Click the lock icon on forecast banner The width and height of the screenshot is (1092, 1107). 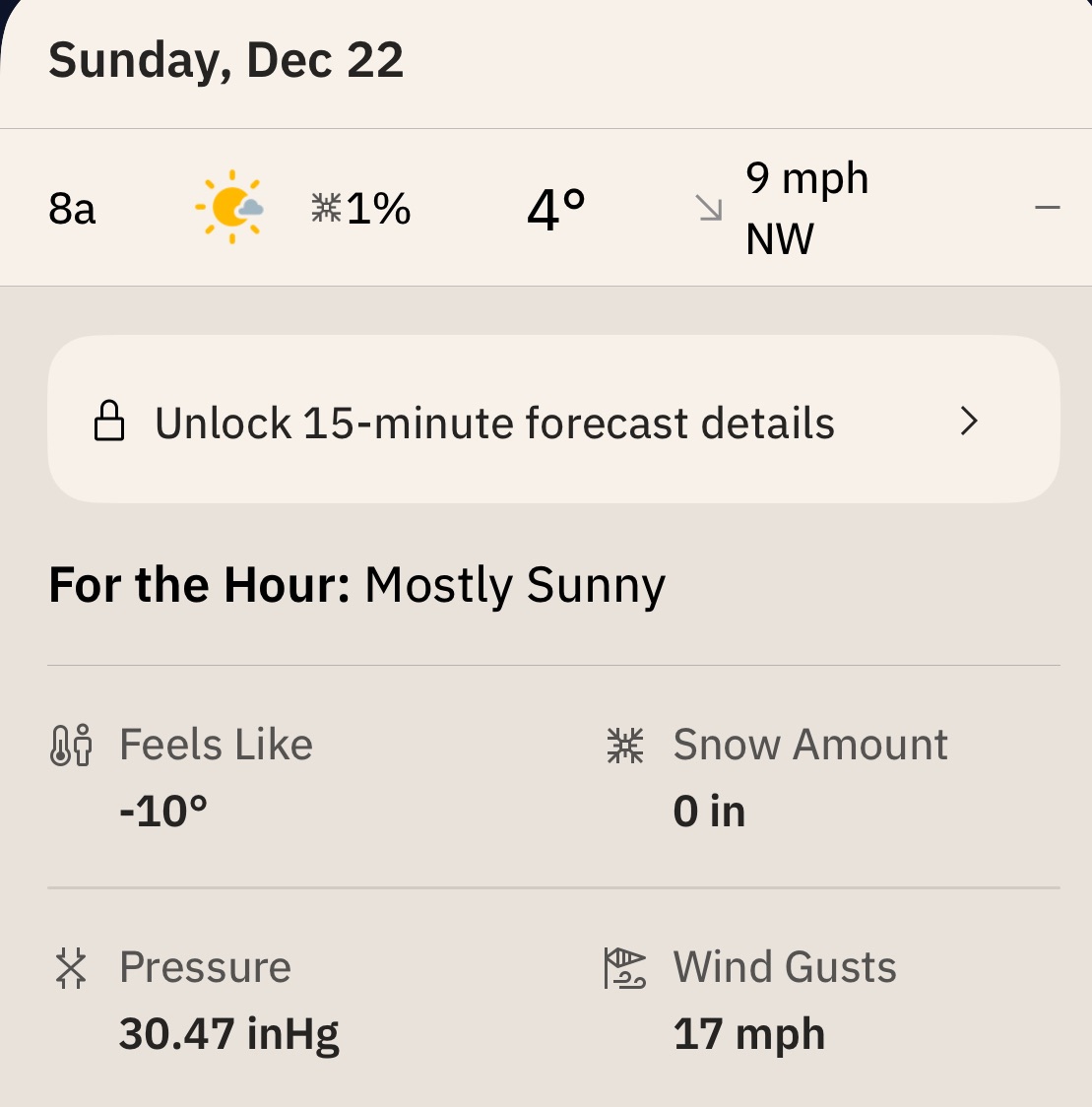pos(109,421)
